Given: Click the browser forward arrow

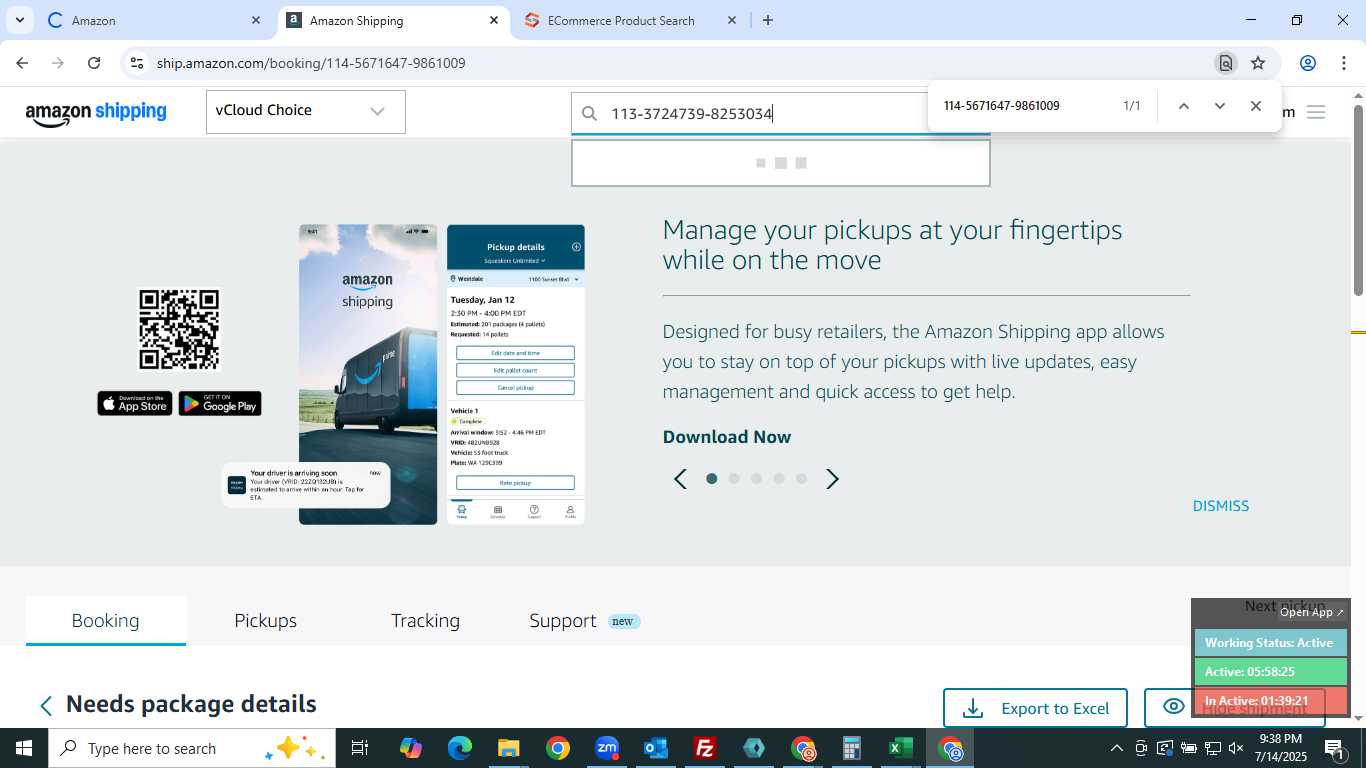Looking at the screenshot, I should [x=58, y=63].
